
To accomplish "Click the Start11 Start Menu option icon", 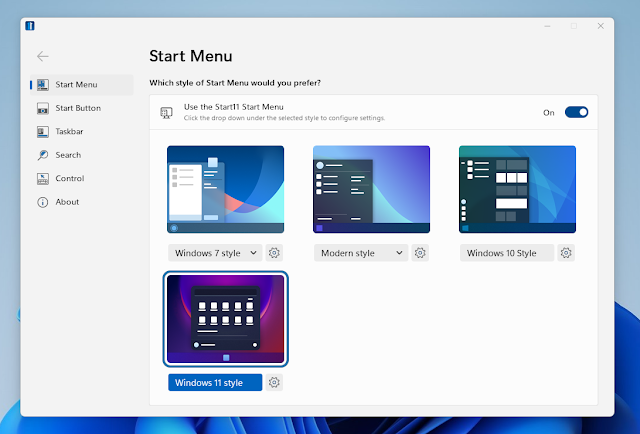I will pyautogui.click(x=167, y=113).
